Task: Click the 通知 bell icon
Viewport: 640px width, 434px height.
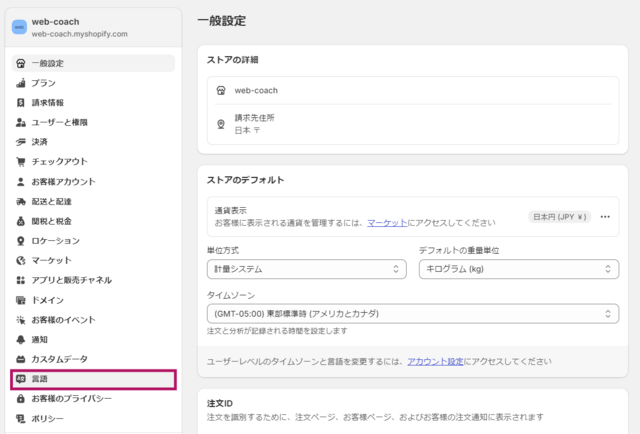Action: tap(20, 339)
